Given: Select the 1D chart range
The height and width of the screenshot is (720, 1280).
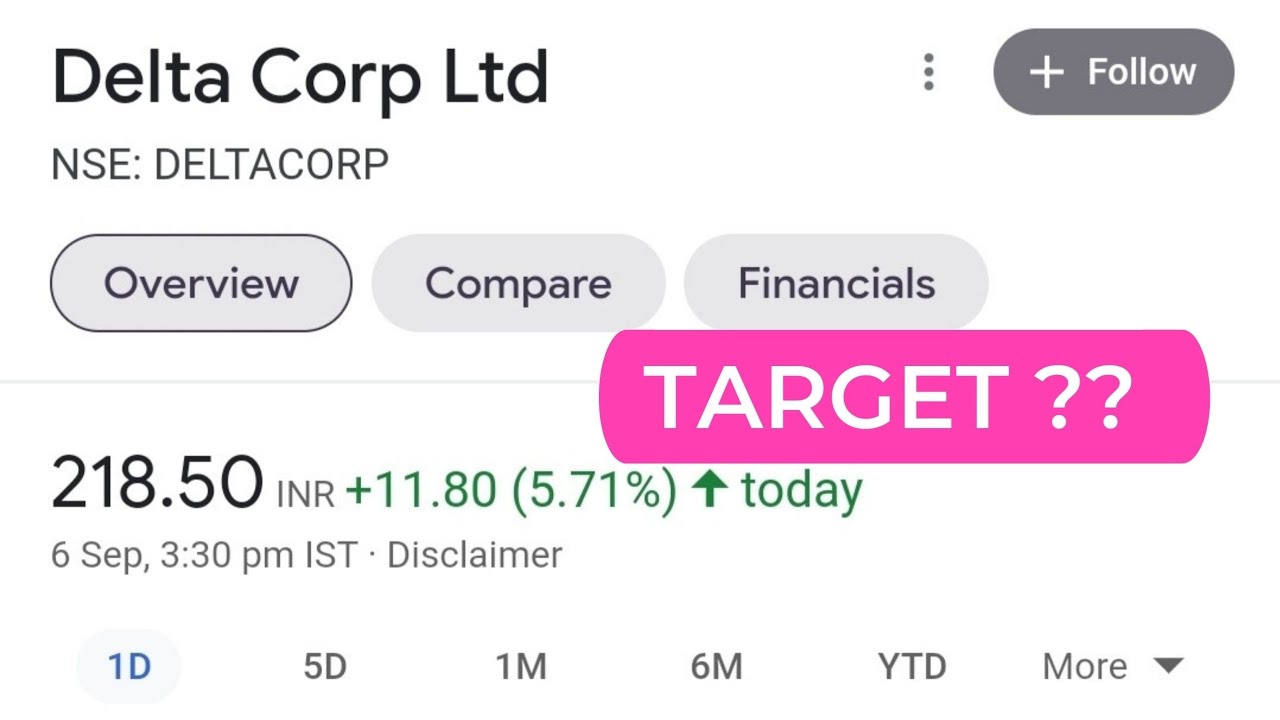Looking at the screenshot, I should pyautogui.click(x=129, y=666).
